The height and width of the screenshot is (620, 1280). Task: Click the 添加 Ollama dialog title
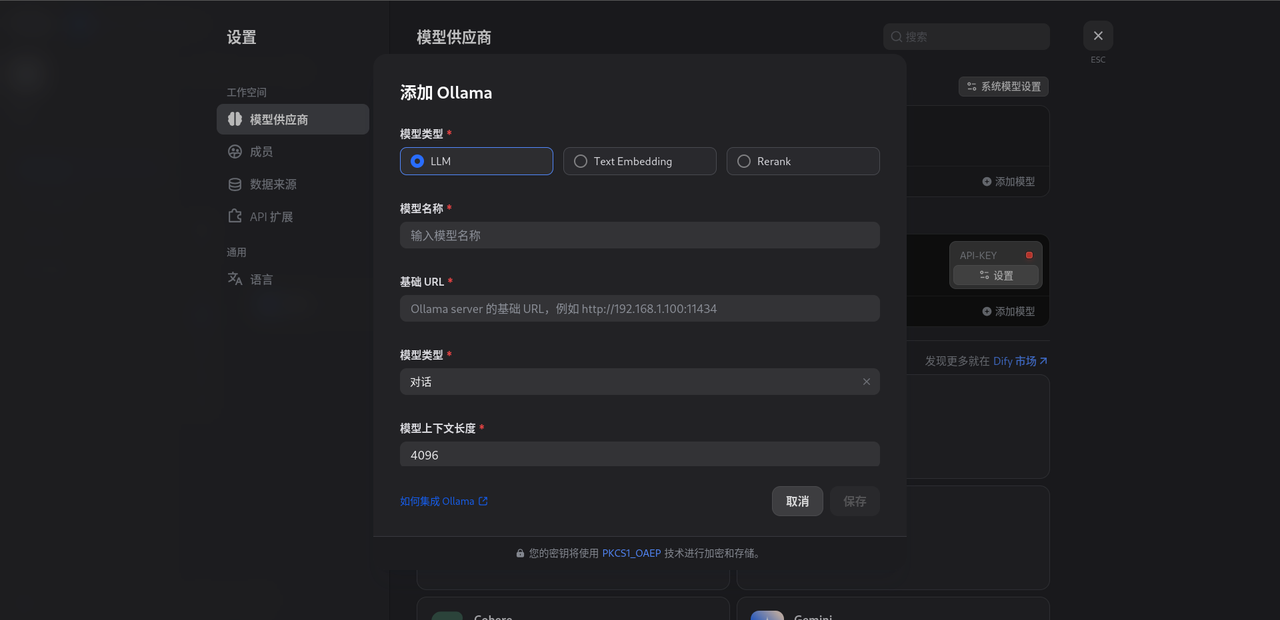[x=446, y=93]
